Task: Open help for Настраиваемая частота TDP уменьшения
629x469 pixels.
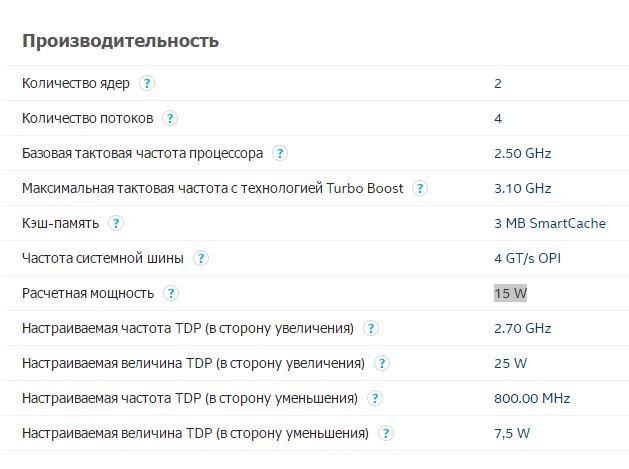Action: [375, 398]
